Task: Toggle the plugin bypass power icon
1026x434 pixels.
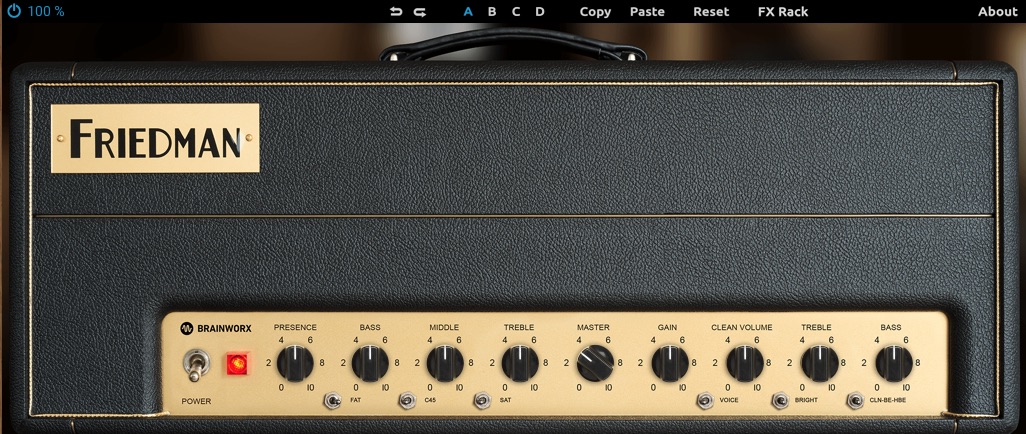Action: click(x=14, y=11)
